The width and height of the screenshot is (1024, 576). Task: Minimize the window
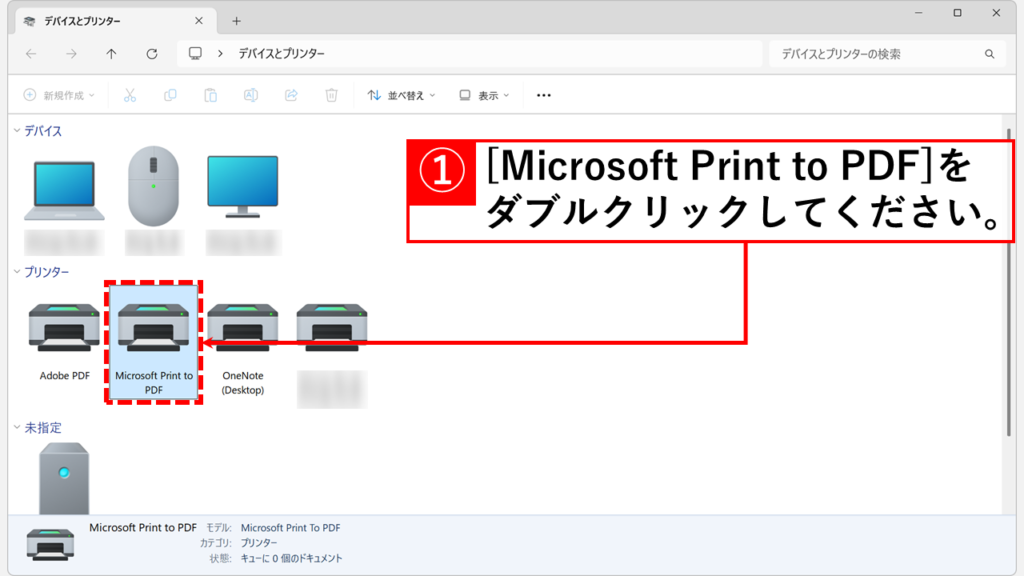point(918,13)
